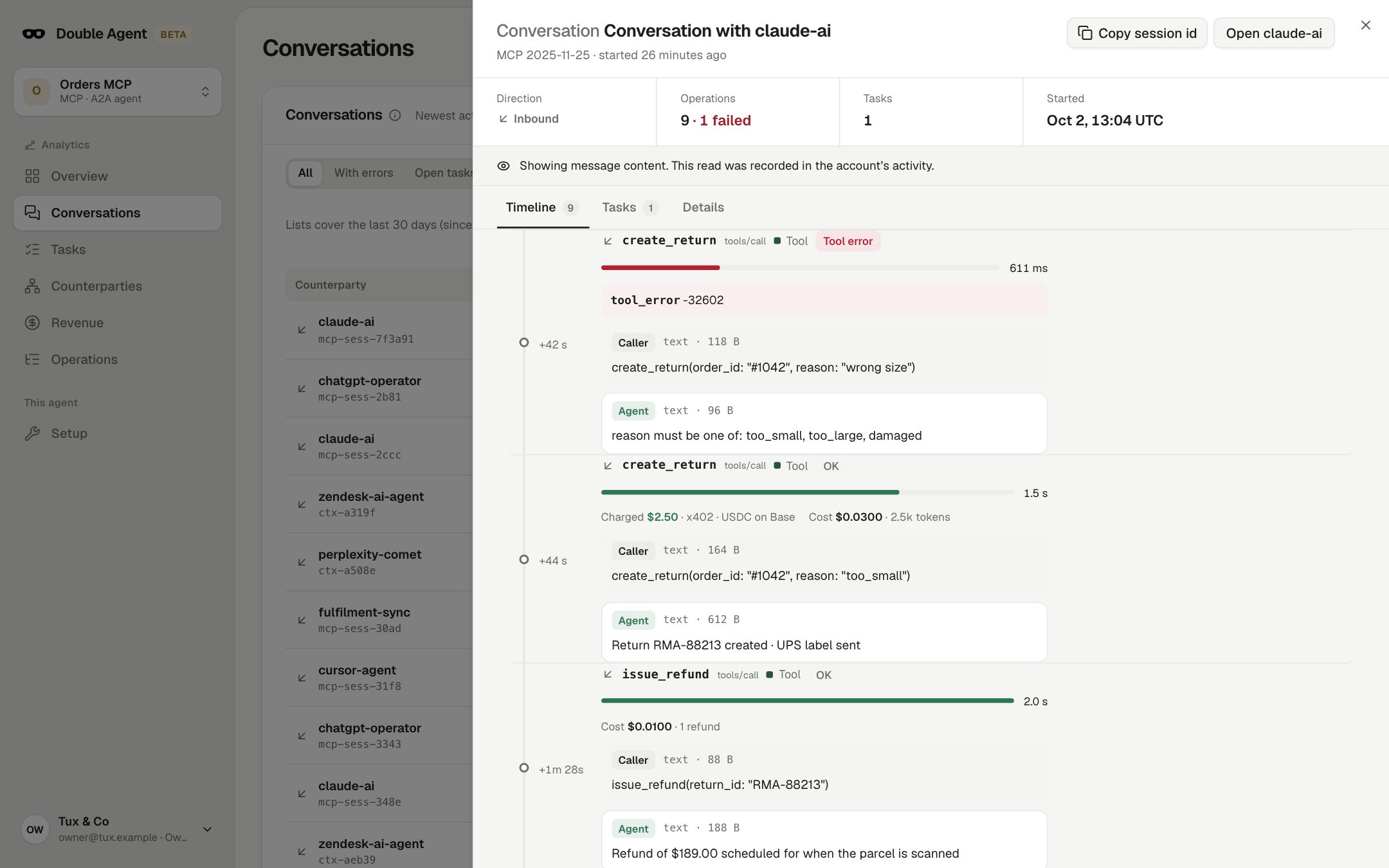The image size is (1389, 868).
Task: Click the Revenue dollar-coin icon
Action: [32, 323]
